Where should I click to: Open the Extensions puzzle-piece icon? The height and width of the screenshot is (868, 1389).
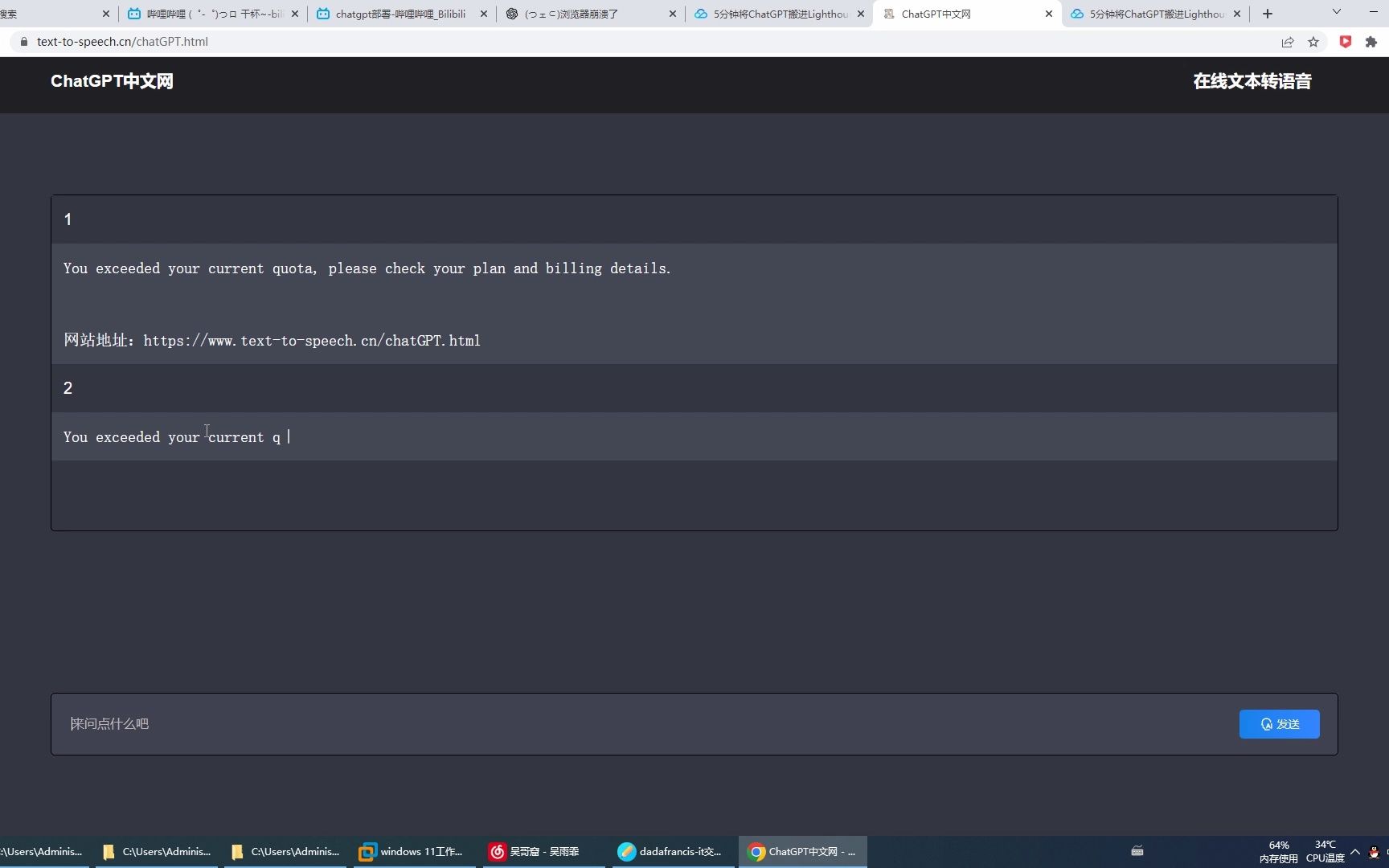1371,42
